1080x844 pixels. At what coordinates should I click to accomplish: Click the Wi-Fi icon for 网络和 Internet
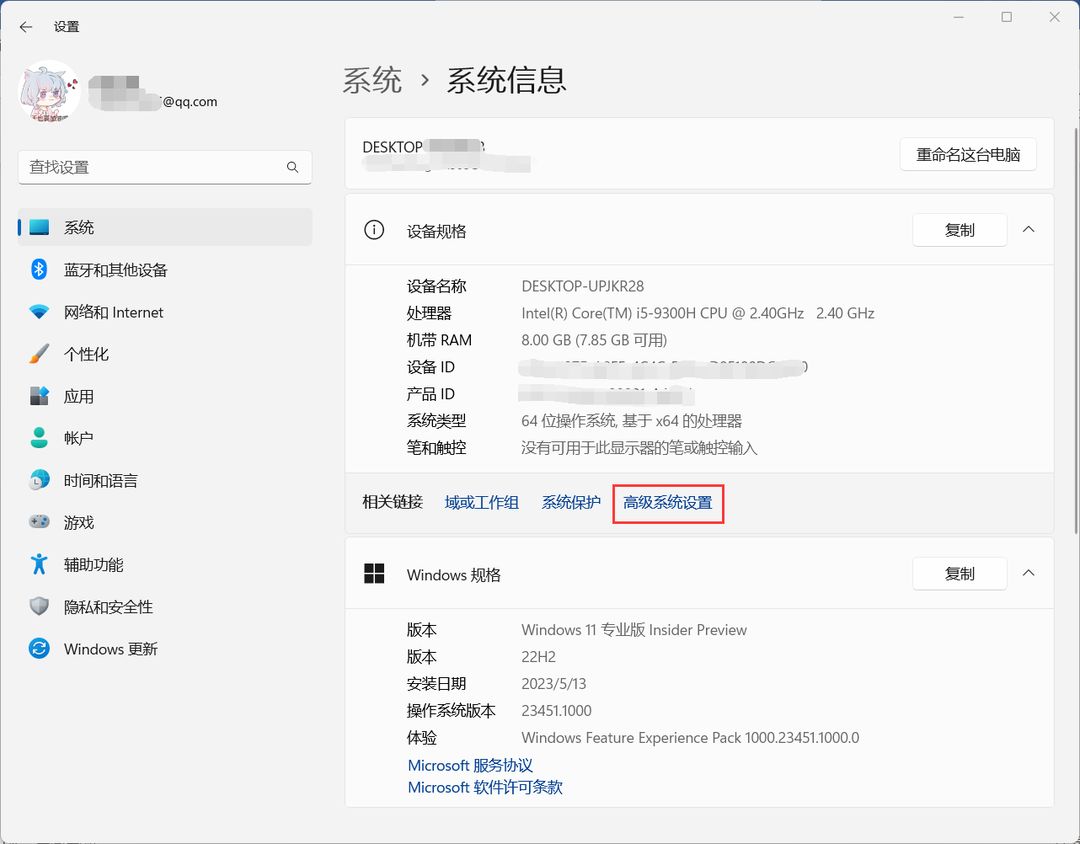(x=39, y=312)
